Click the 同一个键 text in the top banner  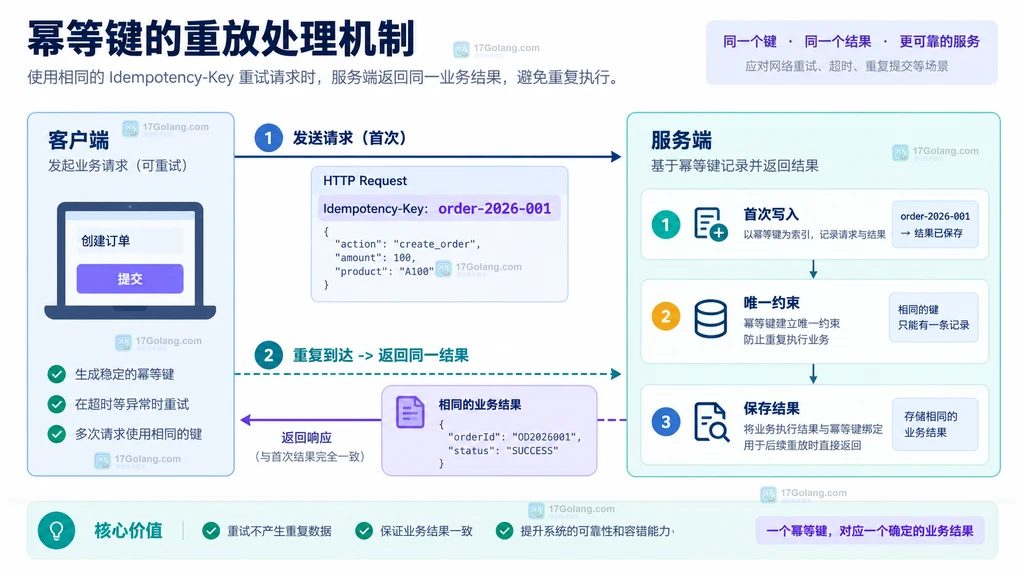pyautogui.click(x=750, y=42)
